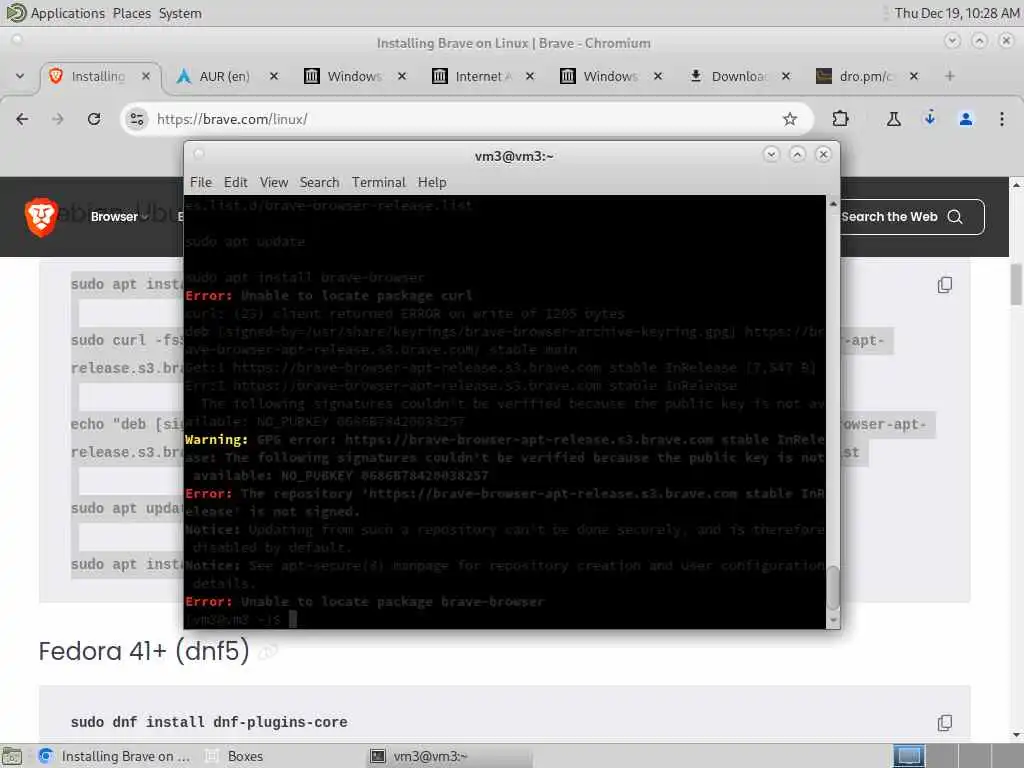Bookmark this page with the star icon
This screenshot has height=768, width=1024.
pos(790,119)
